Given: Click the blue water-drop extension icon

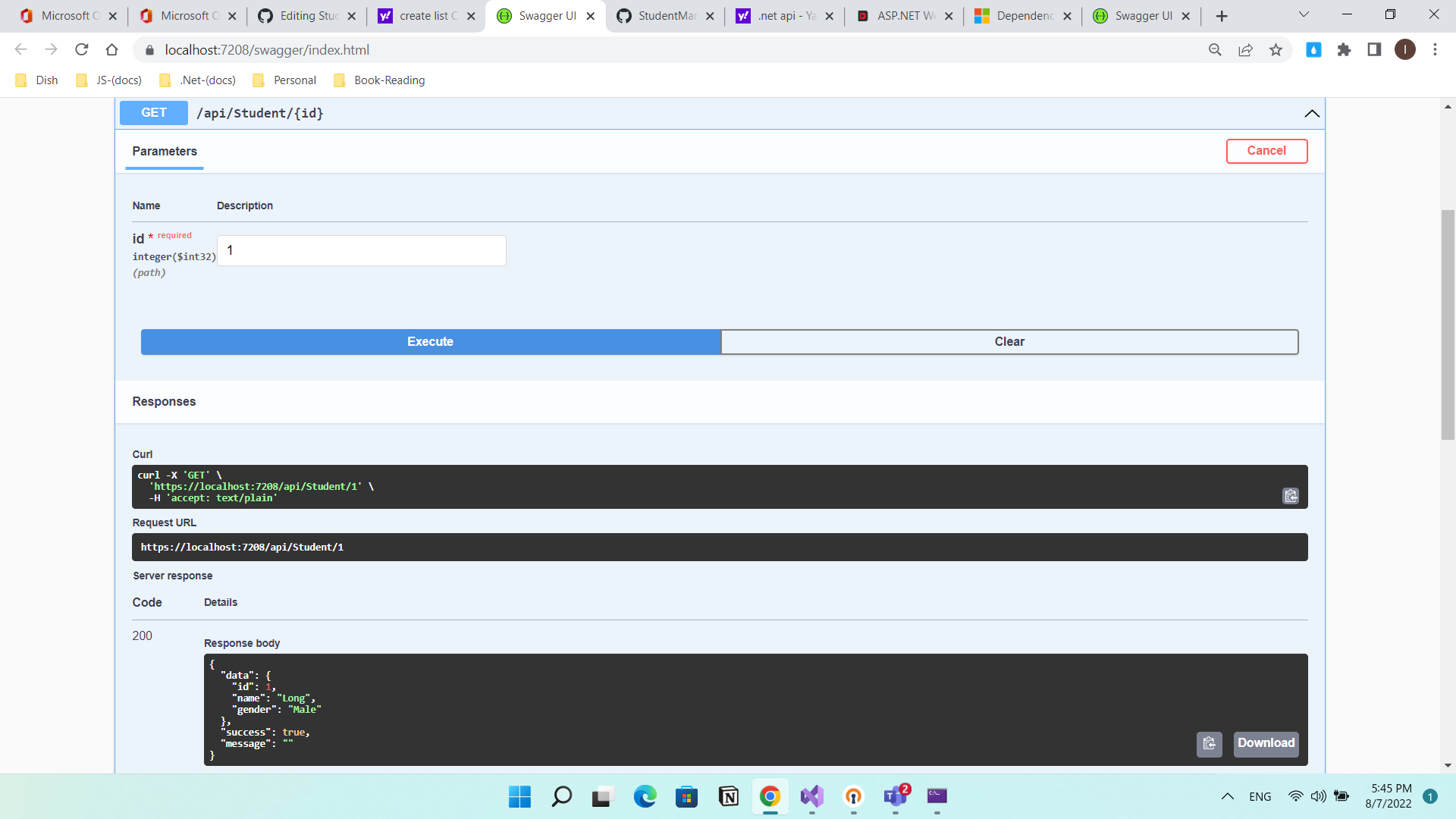Looking at the screenshot, I should (1314, 49).
